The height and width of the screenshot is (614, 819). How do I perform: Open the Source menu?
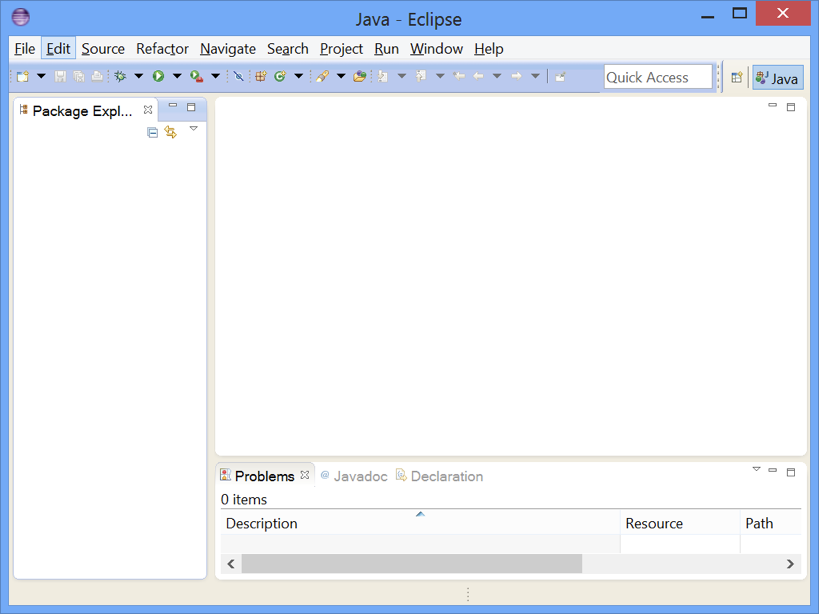click(x=103, y=49)
